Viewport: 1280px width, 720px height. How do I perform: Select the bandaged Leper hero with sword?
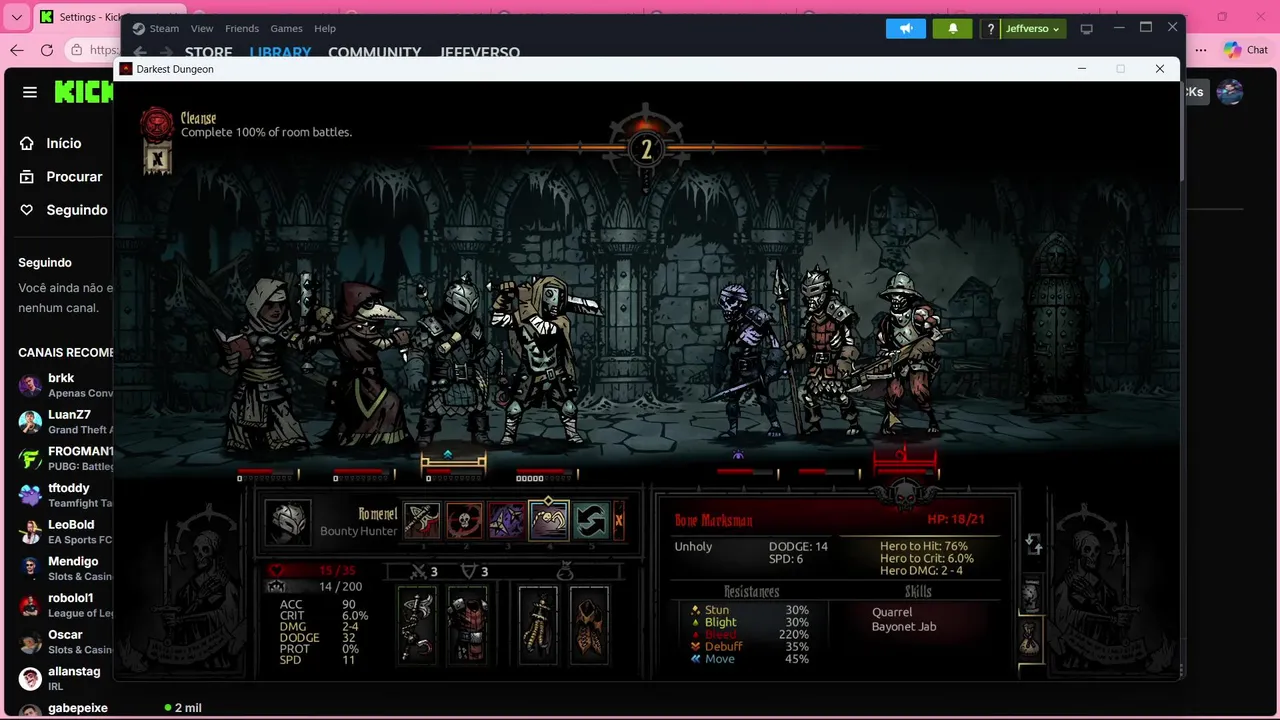click(x=545, y=360)
